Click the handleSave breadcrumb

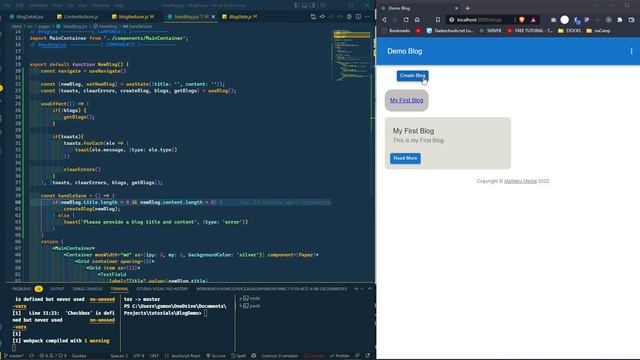tap(137, 26)
